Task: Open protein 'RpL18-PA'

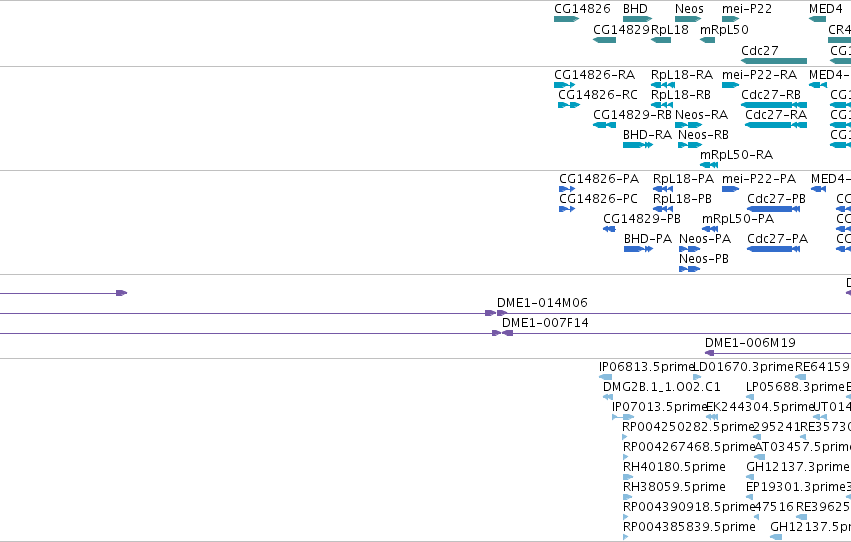Action: 683,178
